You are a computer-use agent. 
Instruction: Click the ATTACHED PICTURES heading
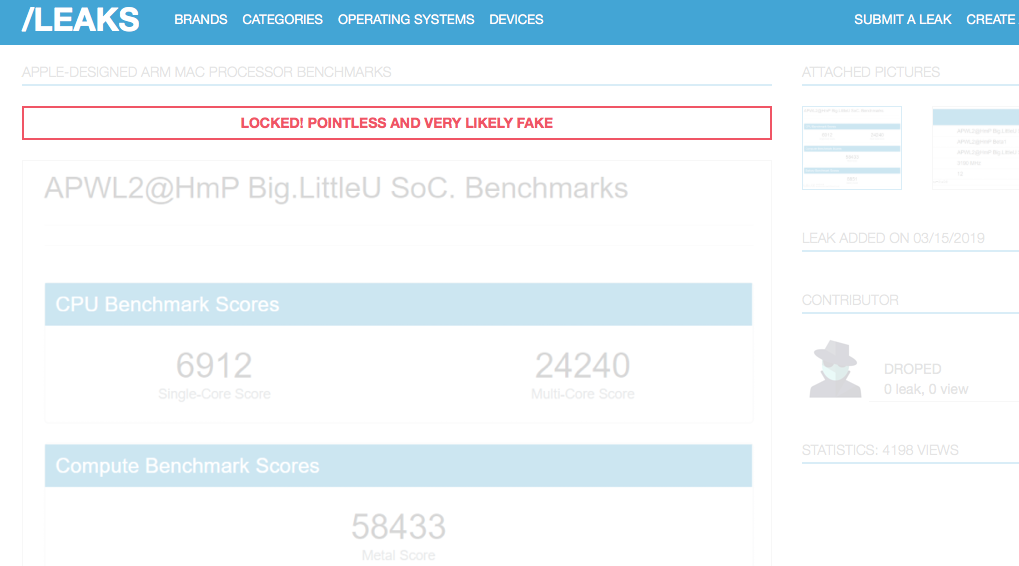(871, 72)
